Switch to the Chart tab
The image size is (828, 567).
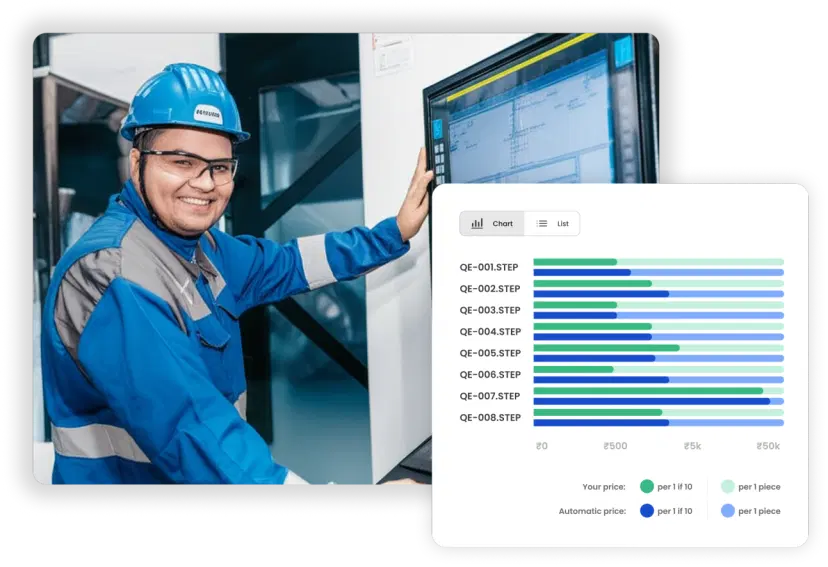click(491, 224)
